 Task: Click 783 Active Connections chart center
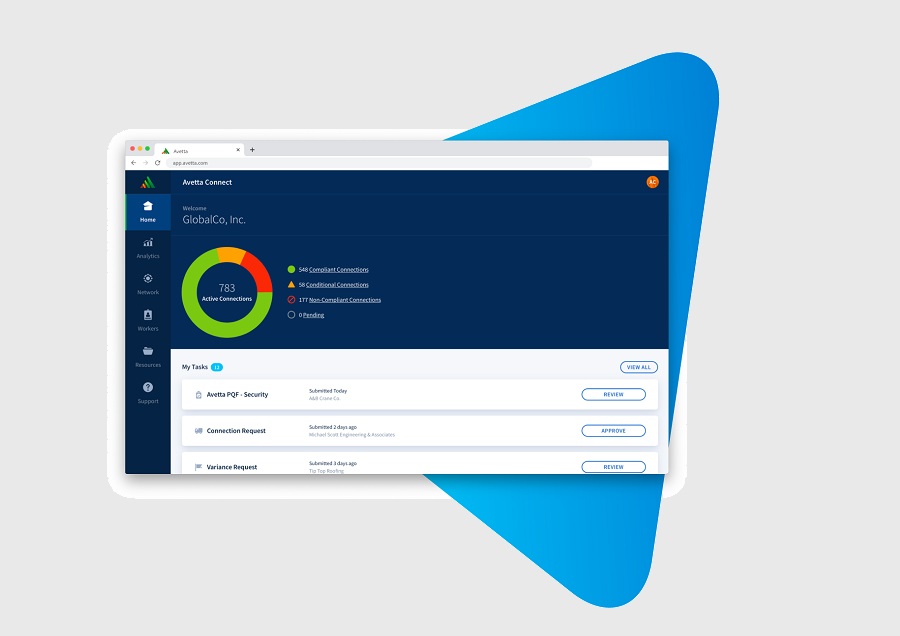227,292
